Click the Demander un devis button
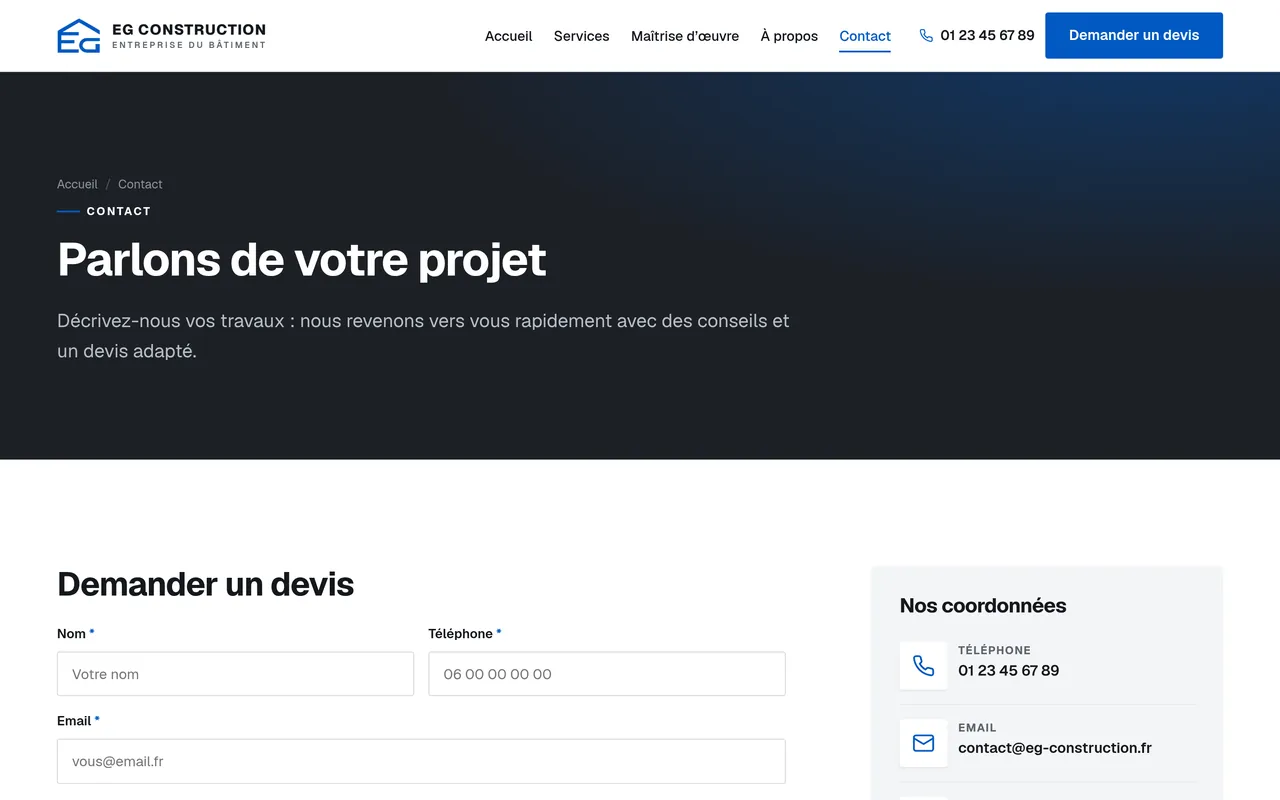 point(1134,35)
